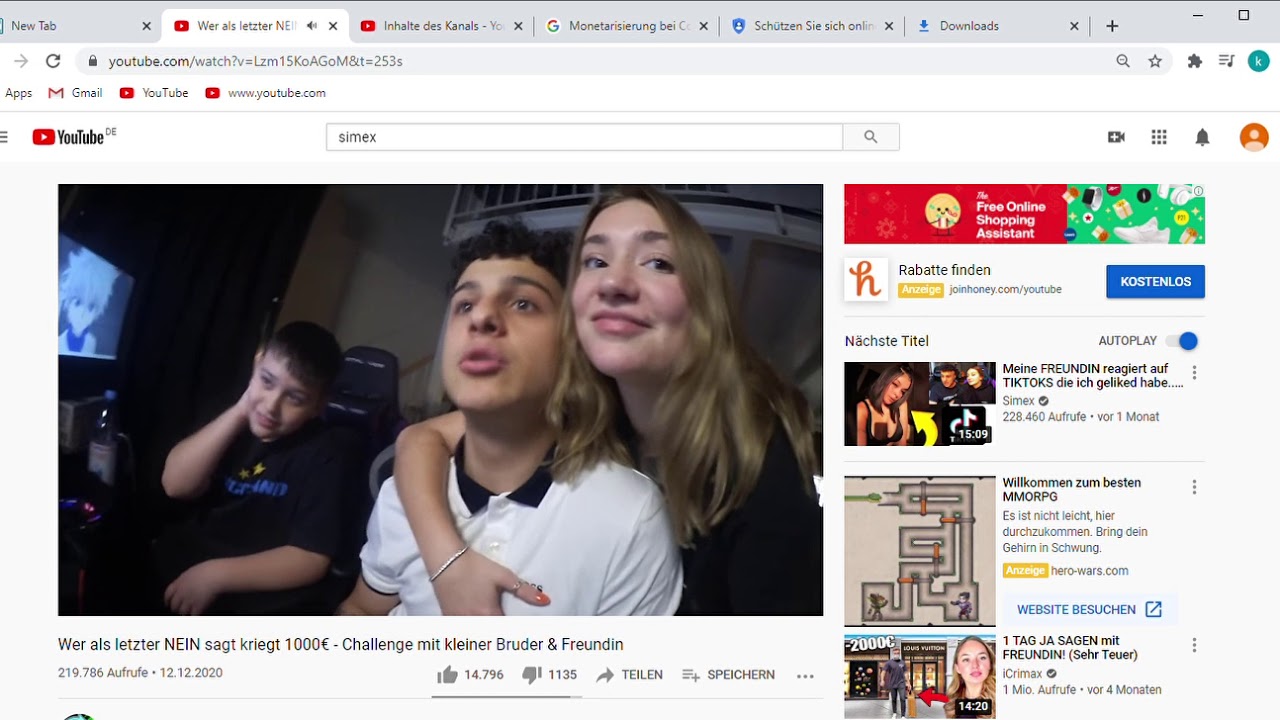Switch to the Schützen Sie sich online tab
The image size is (1280, 720).
click(x=813, y=26)
